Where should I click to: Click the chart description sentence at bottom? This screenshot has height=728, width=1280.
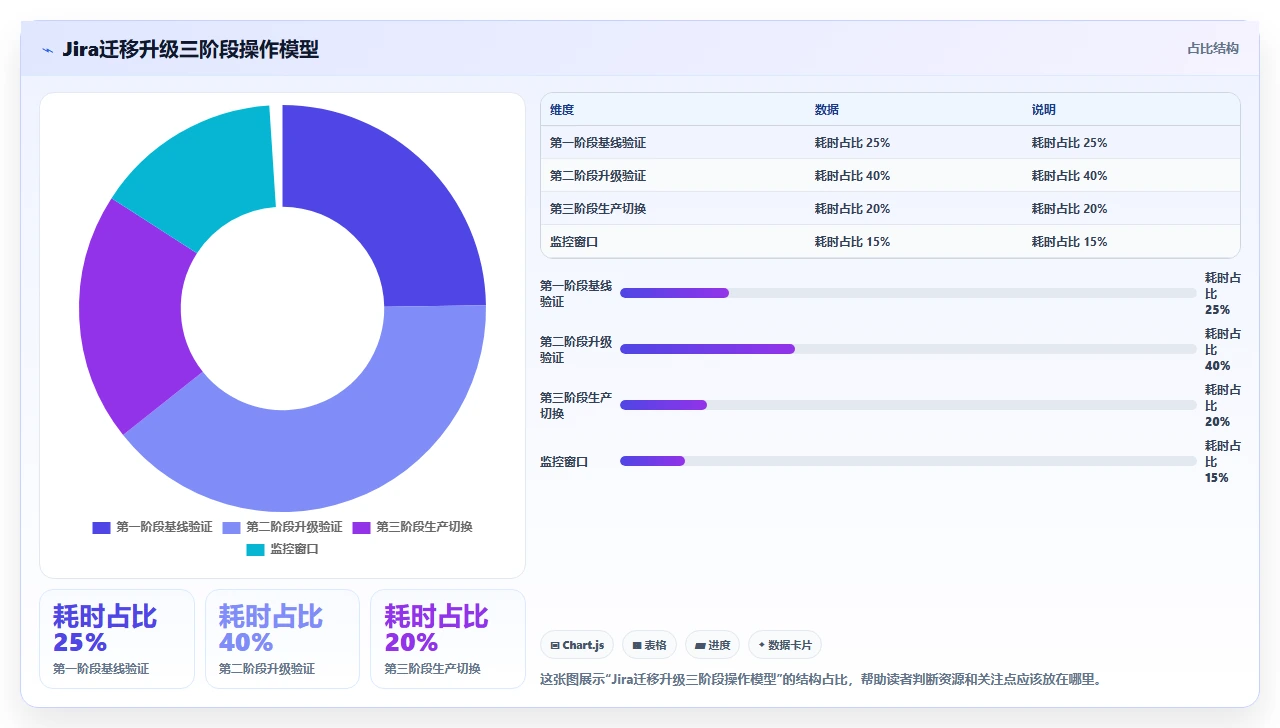821,680
